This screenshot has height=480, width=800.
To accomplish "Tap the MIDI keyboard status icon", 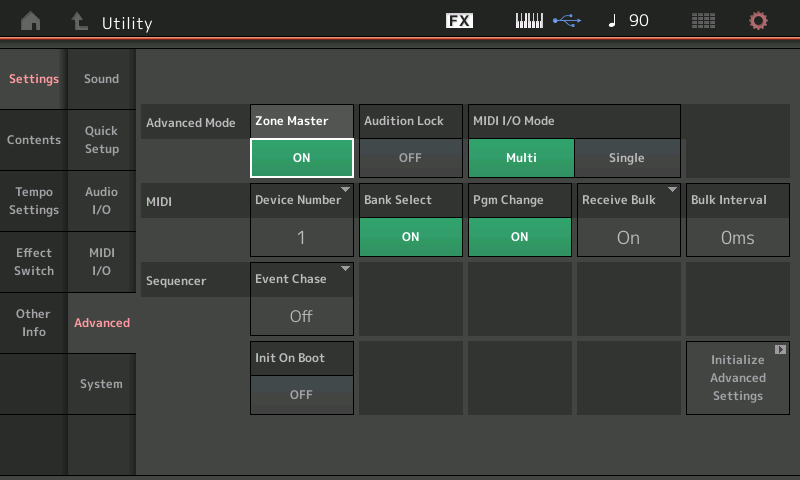I will click(x=529, y=21).
